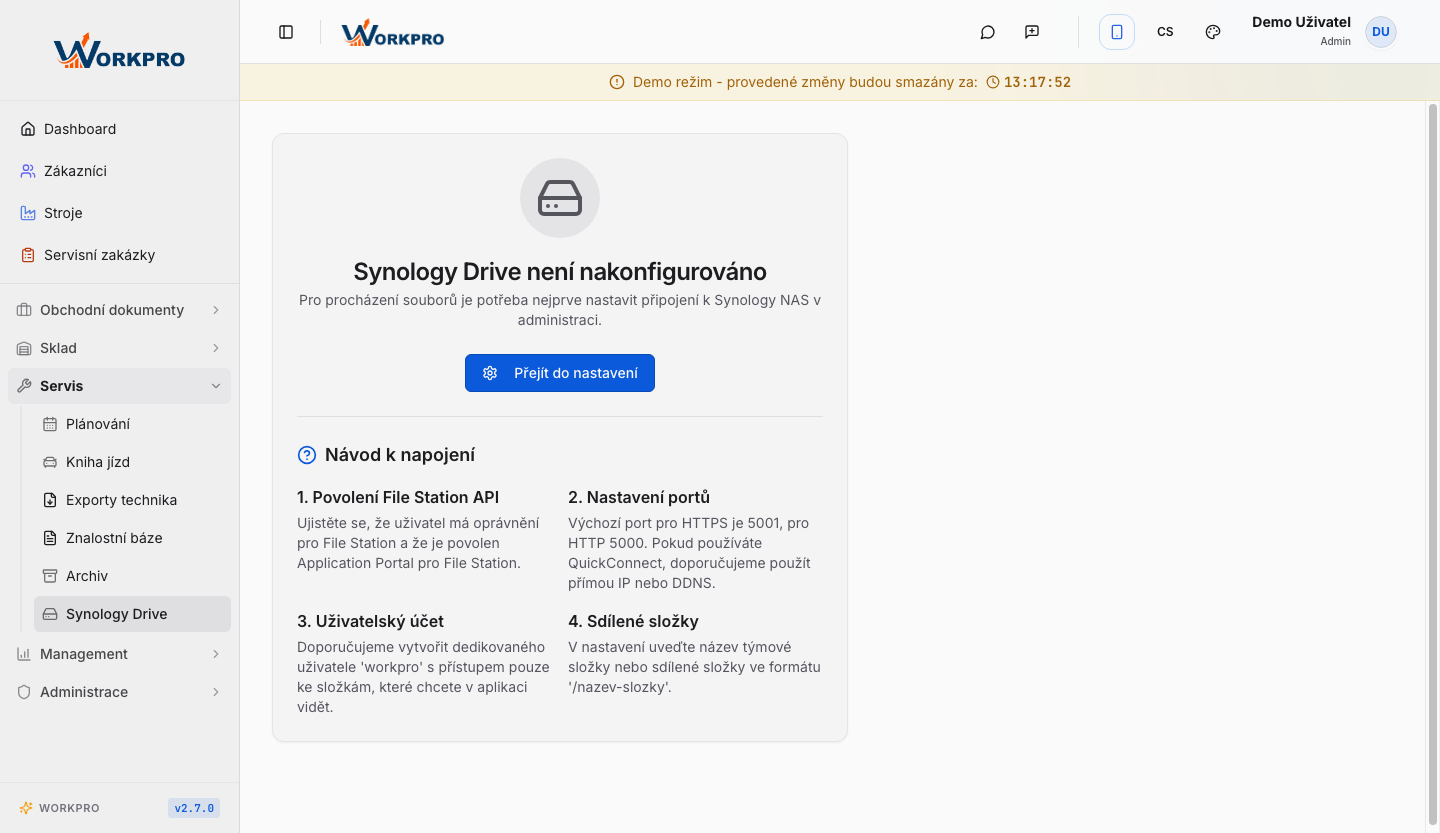Open Servisní zakázky in sidebar
Image resolution: width=1440 pixels, height=833 pixels.
(119, 255)
